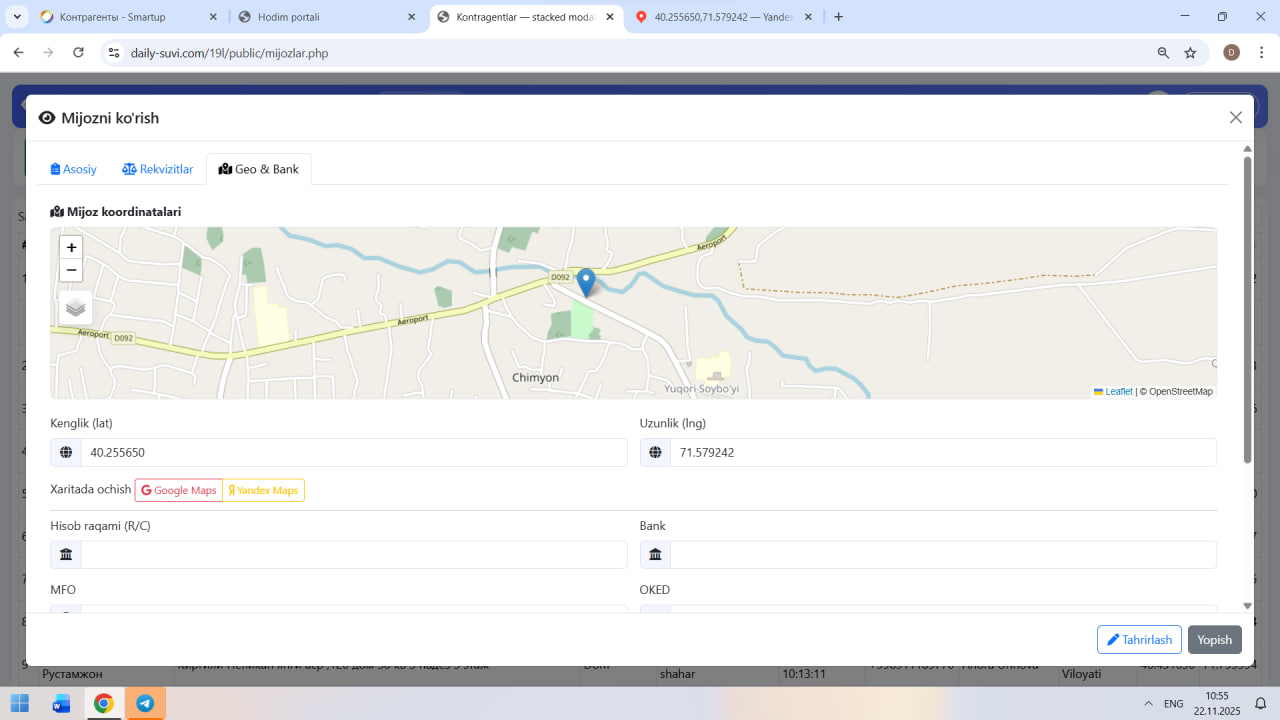Zoom in on the map with plus button
This screenshot has width=1280, height=720.
point(71,248)
